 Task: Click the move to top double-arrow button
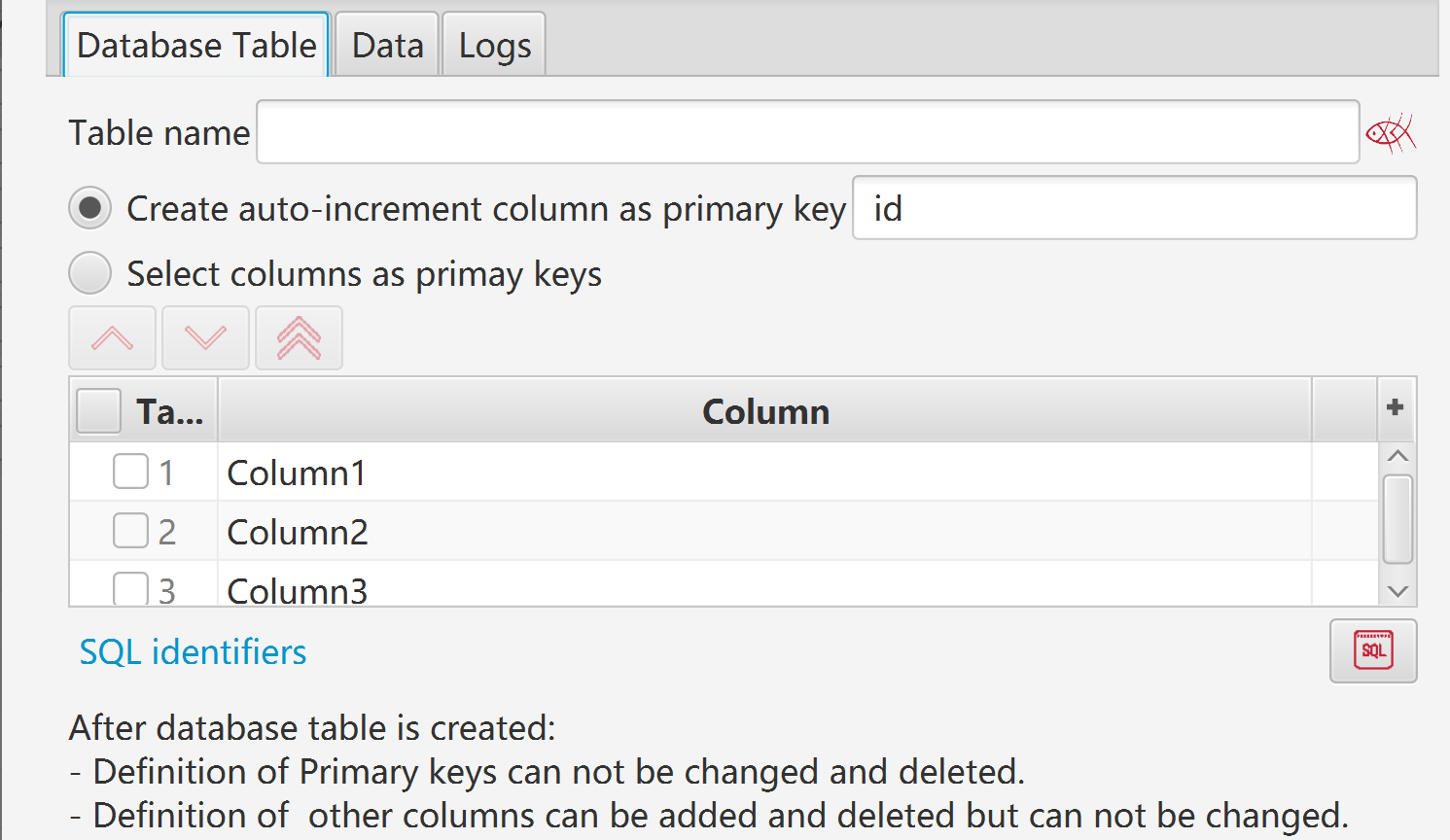coord(299,337)
